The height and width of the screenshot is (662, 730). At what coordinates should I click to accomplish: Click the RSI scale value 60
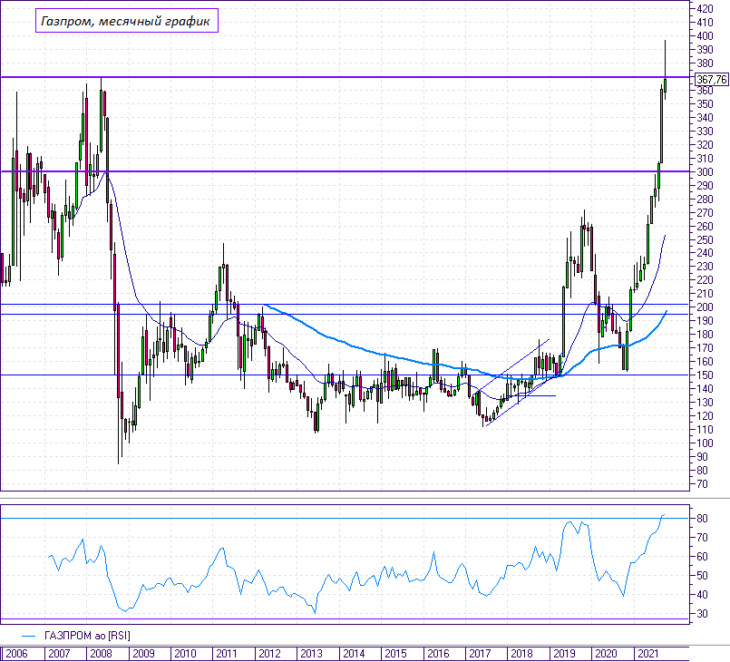(702, 556)
